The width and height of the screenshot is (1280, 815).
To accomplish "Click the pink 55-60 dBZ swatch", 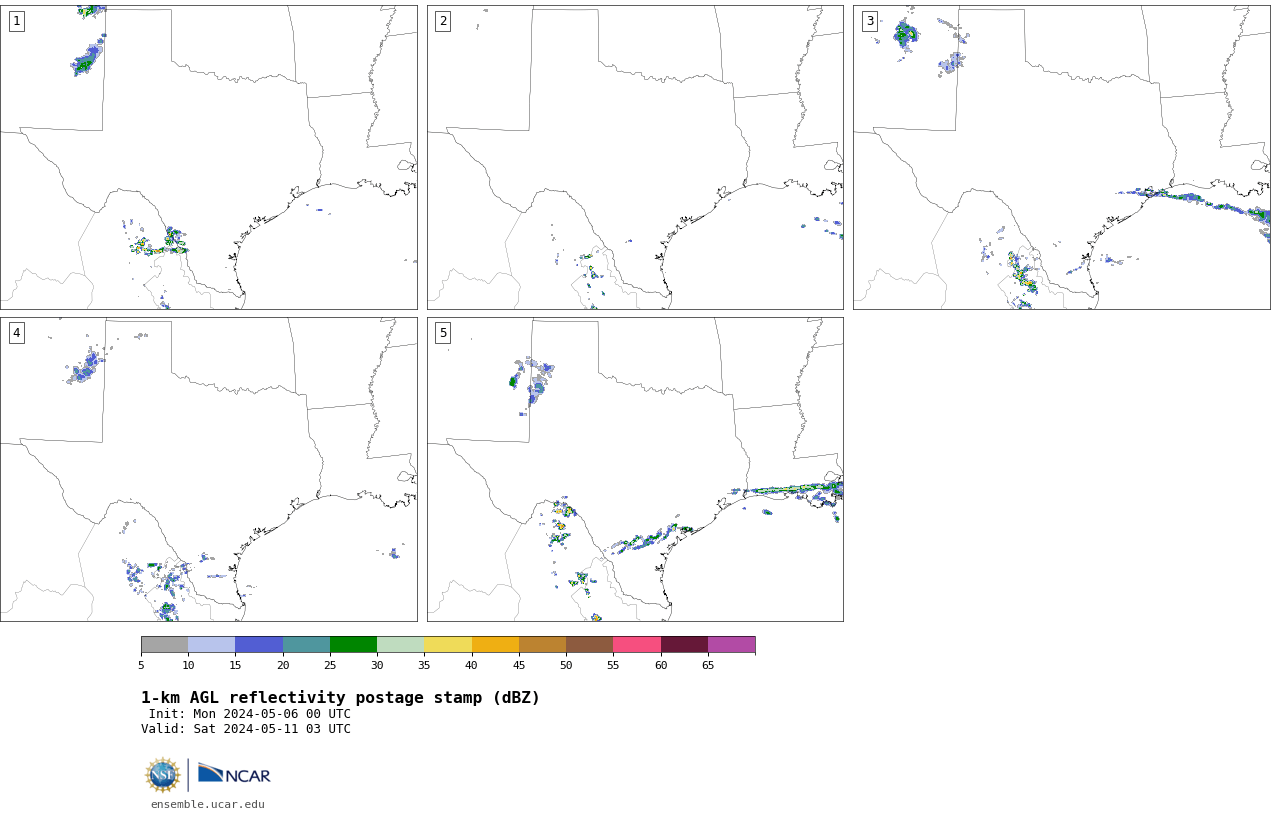I will click(637, 644).
